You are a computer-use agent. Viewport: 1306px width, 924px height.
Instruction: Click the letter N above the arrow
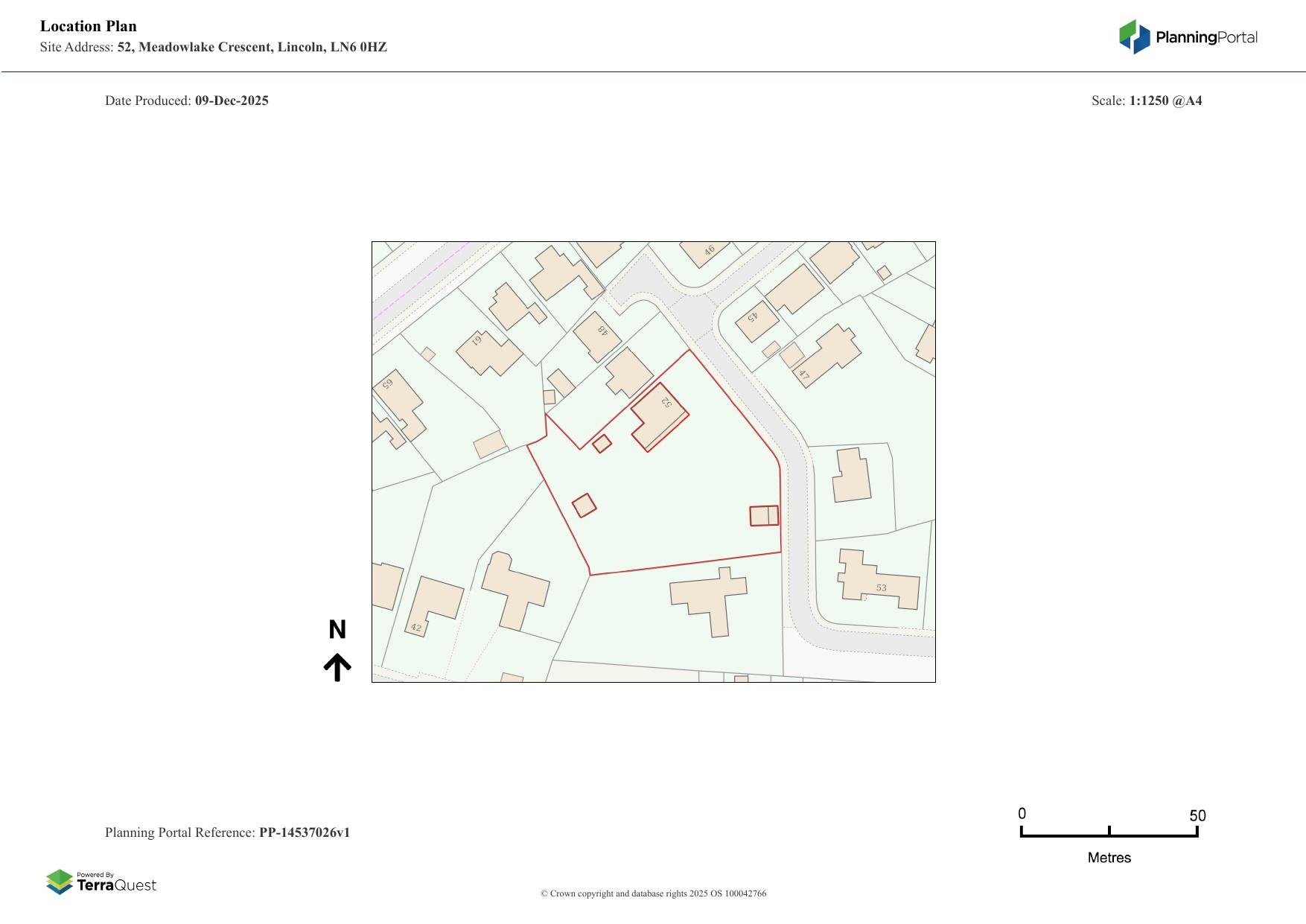coord(337,630)
